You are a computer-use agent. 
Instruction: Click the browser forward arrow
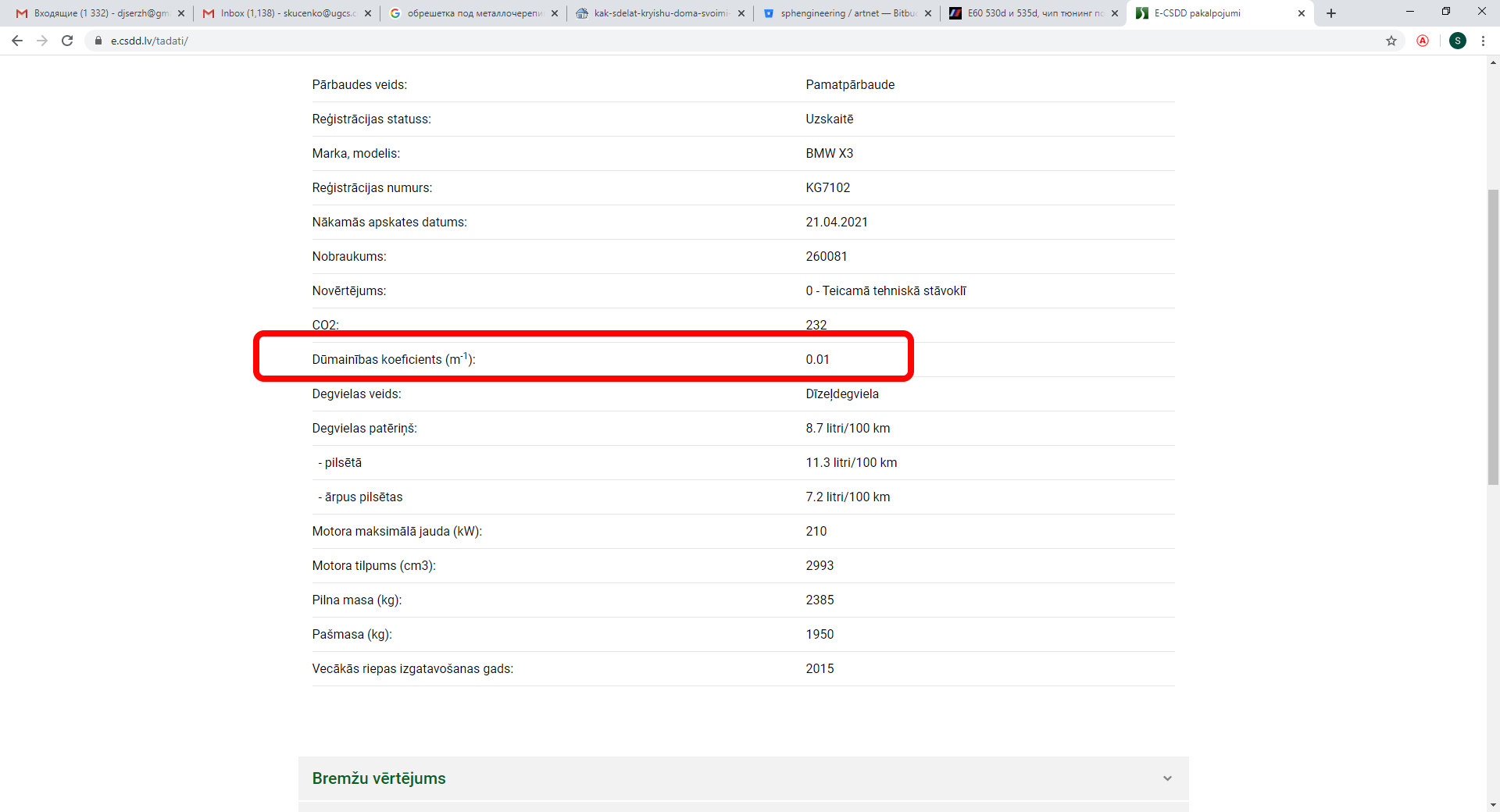pyautogui.click(x=42, y=41)
